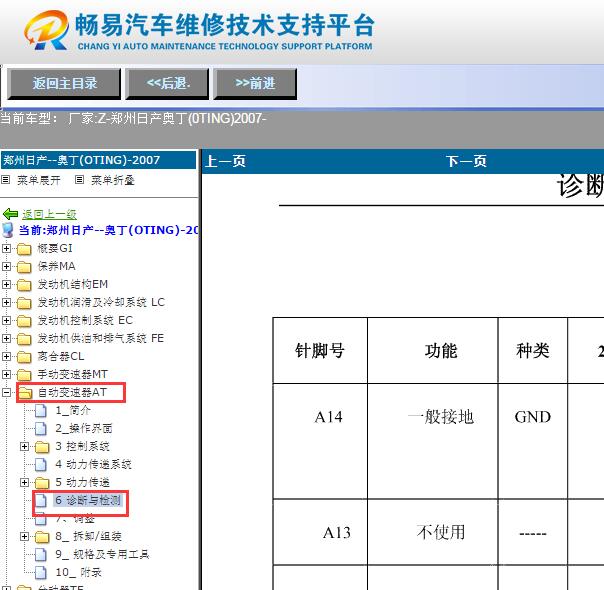Expand the 概要GI tree node
604x590 pixels.
[6, 248]
